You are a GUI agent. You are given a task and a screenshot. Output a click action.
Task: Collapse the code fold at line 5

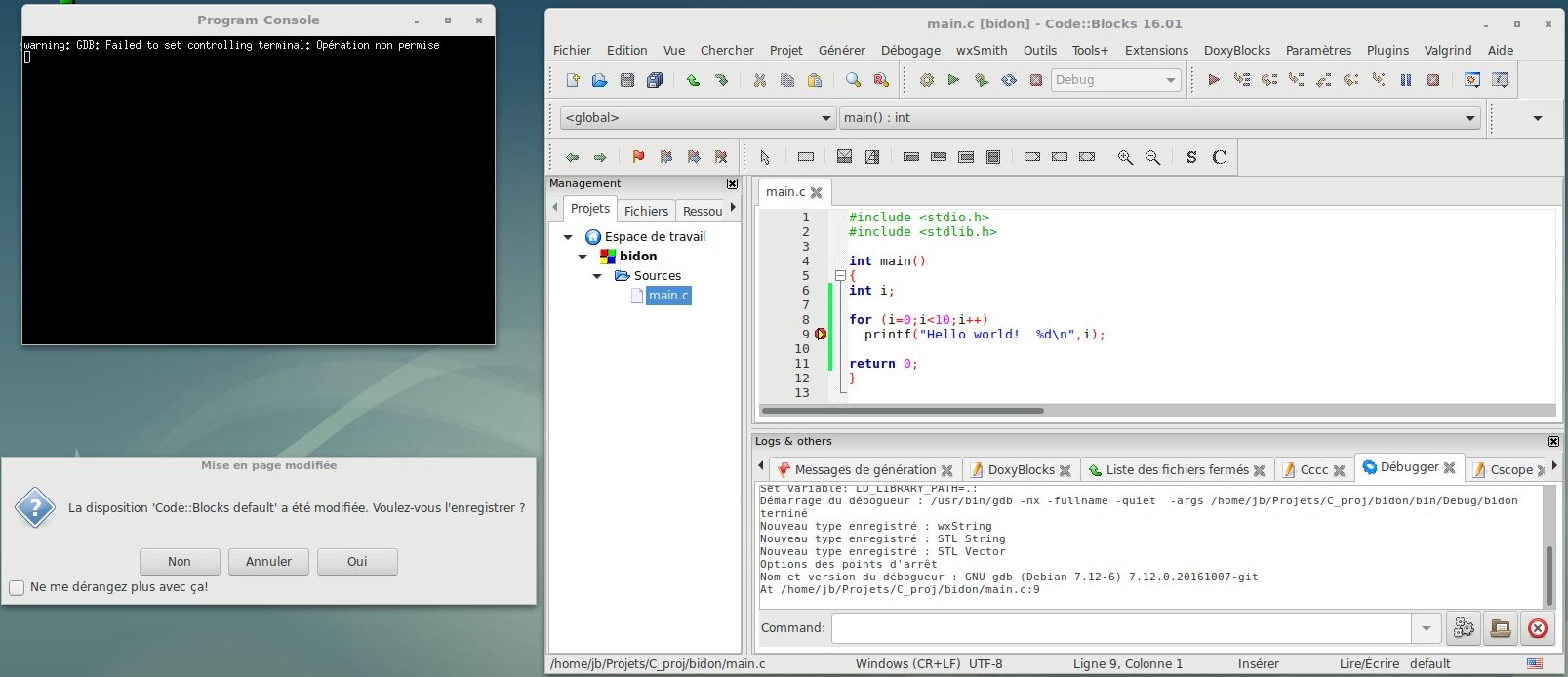(x=840, y=276)
